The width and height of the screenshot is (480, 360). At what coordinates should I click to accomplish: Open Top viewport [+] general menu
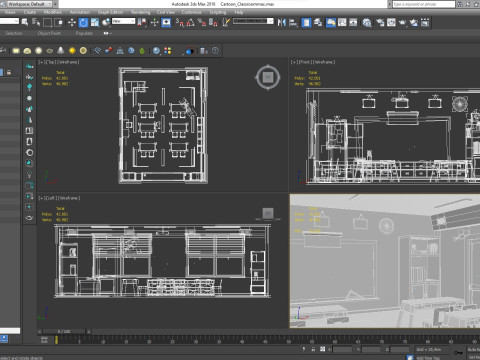42,62
